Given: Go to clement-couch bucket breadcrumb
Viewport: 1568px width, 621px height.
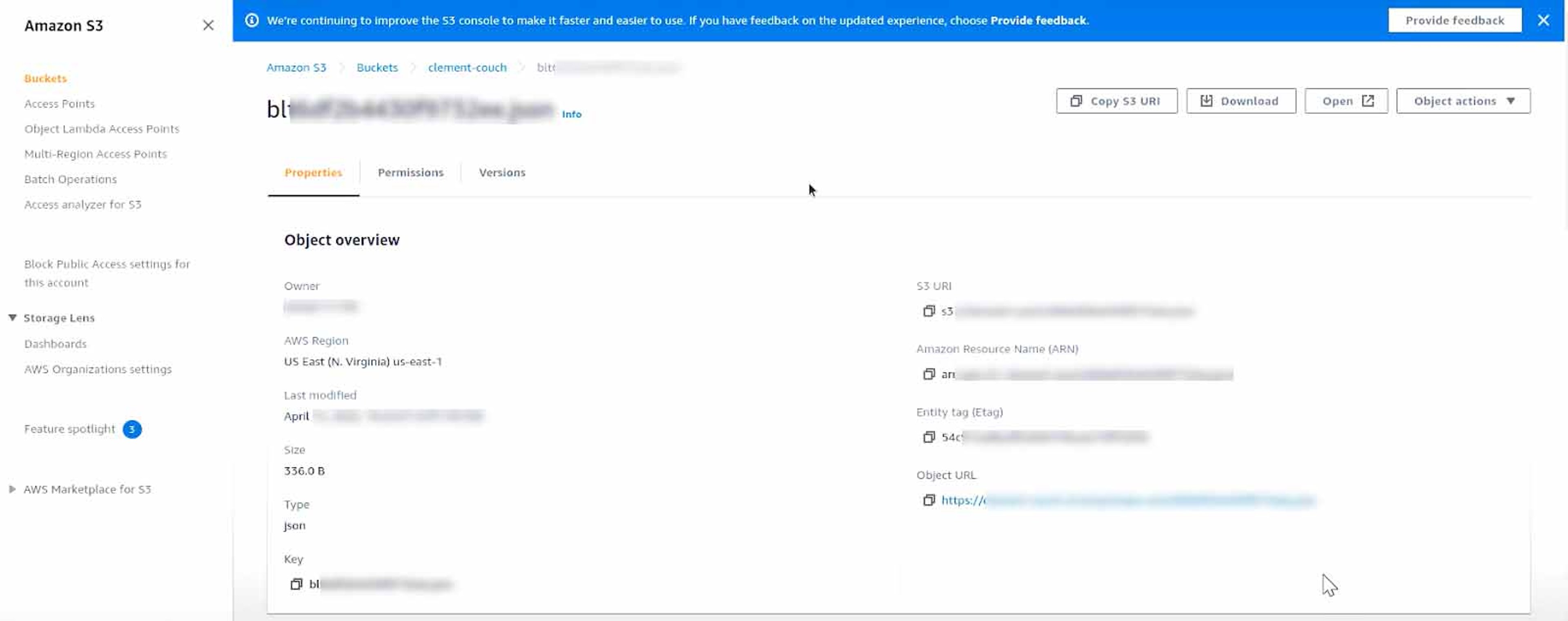Looking at the screenshot, I should tap(467, 68).
